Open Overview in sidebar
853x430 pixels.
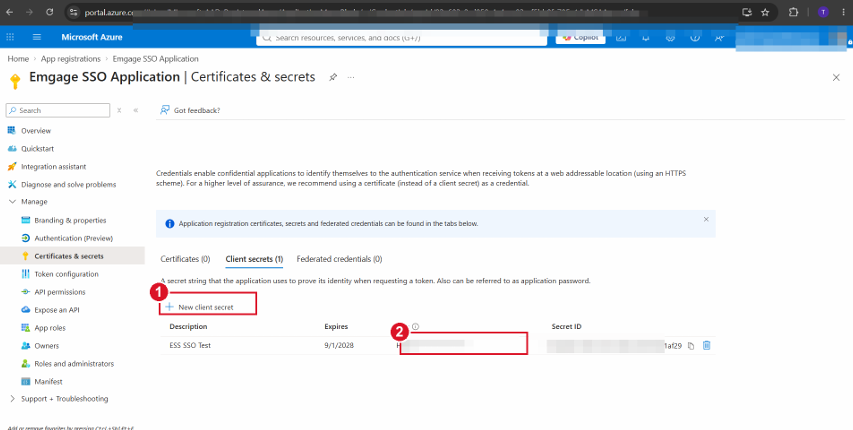tap(36, 131)
